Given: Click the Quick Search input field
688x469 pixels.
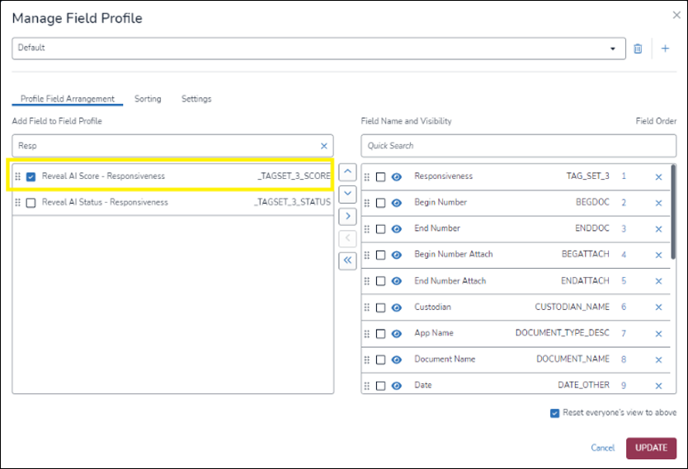Looking at the screenshot, I should tap(518, 145).
